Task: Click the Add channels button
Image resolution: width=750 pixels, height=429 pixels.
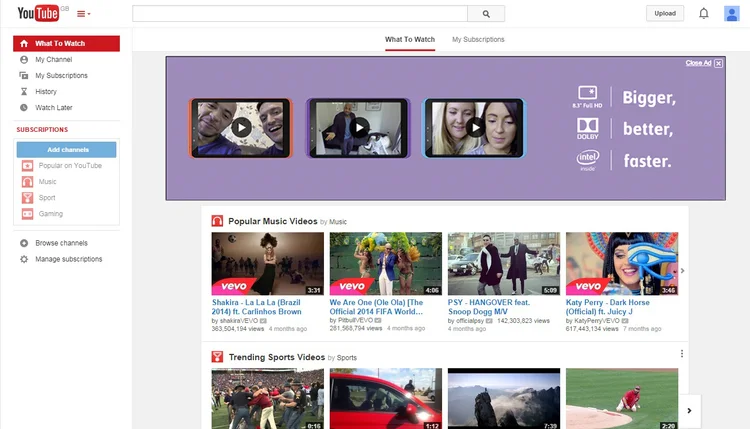Action: pos(66,150)
